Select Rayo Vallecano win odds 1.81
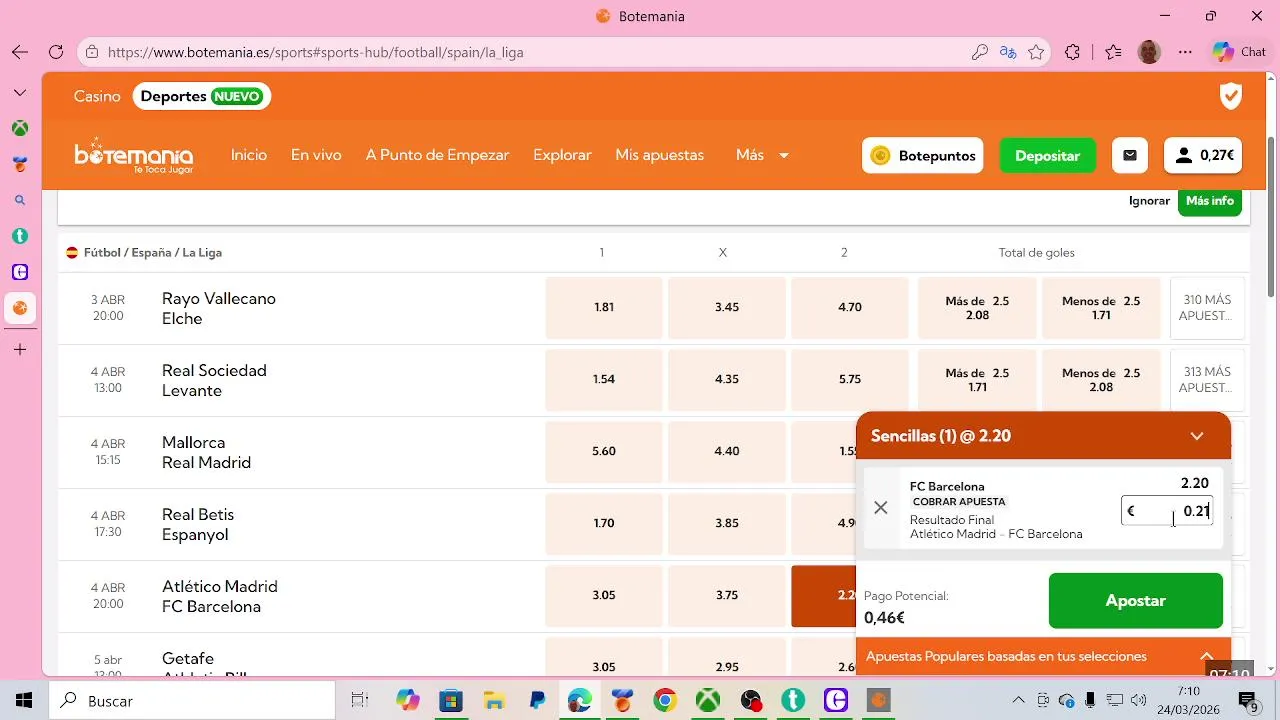The height and width of the screenshot is (720, 1280). (604, 308)
